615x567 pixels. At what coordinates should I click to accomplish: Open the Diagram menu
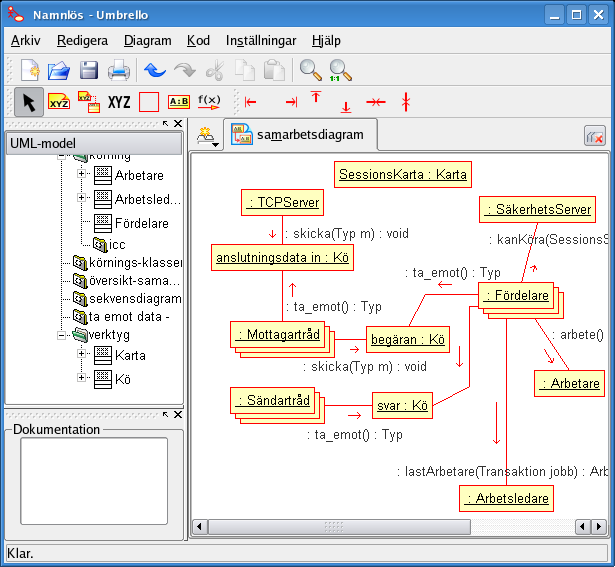[147, 40]
